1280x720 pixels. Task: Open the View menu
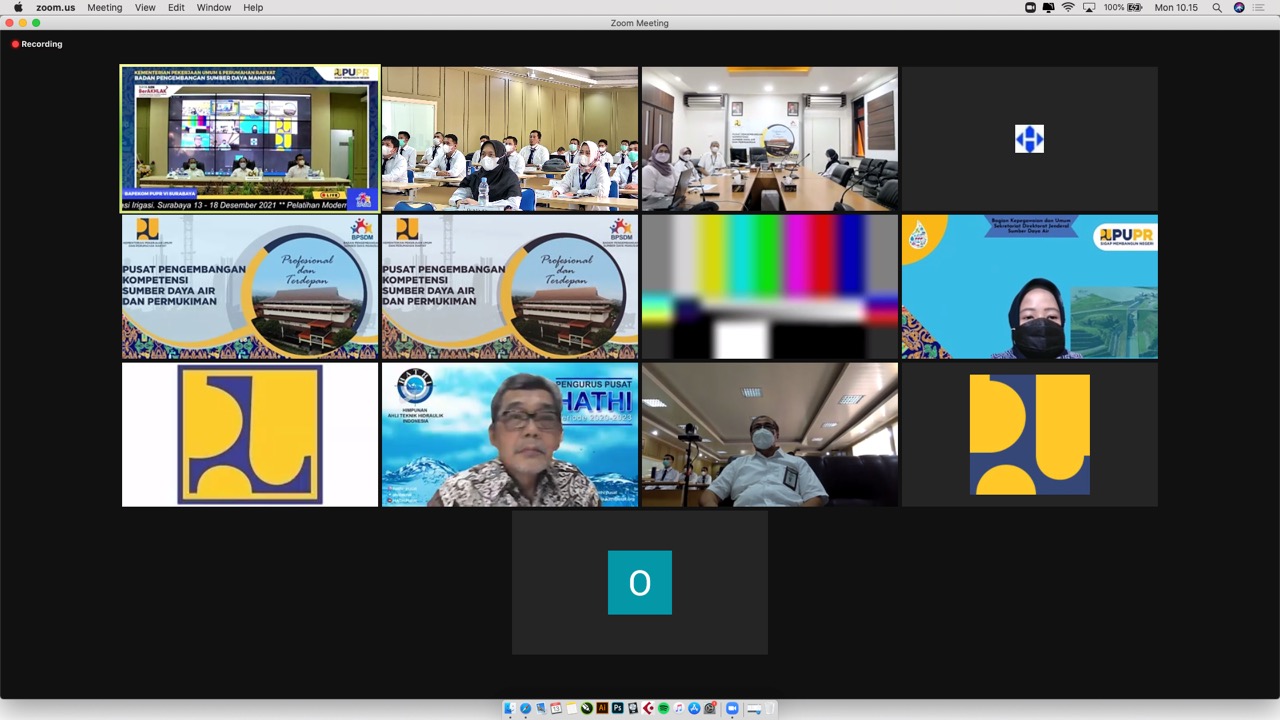[x=145, y=7]
